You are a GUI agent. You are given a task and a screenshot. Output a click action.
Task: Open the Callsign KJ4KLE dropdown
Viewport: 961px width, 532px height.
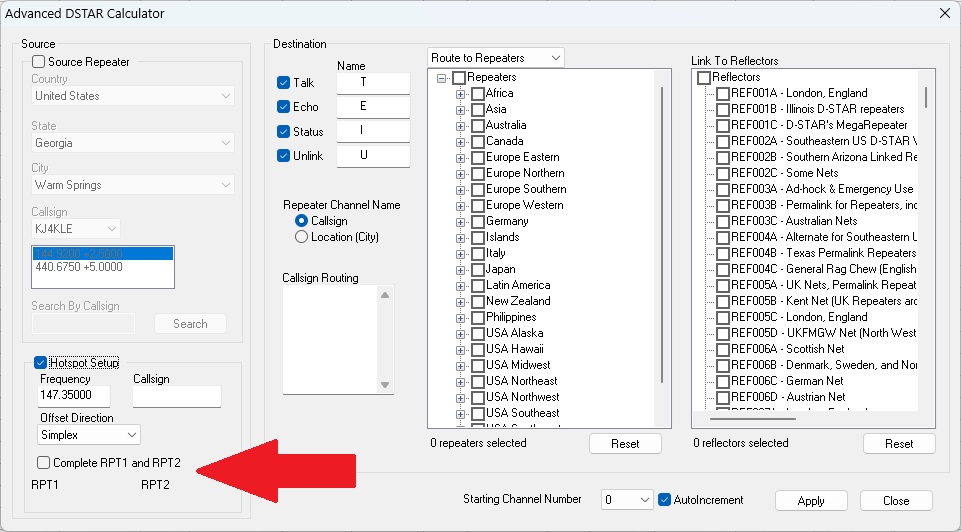[x=76, y=229]
